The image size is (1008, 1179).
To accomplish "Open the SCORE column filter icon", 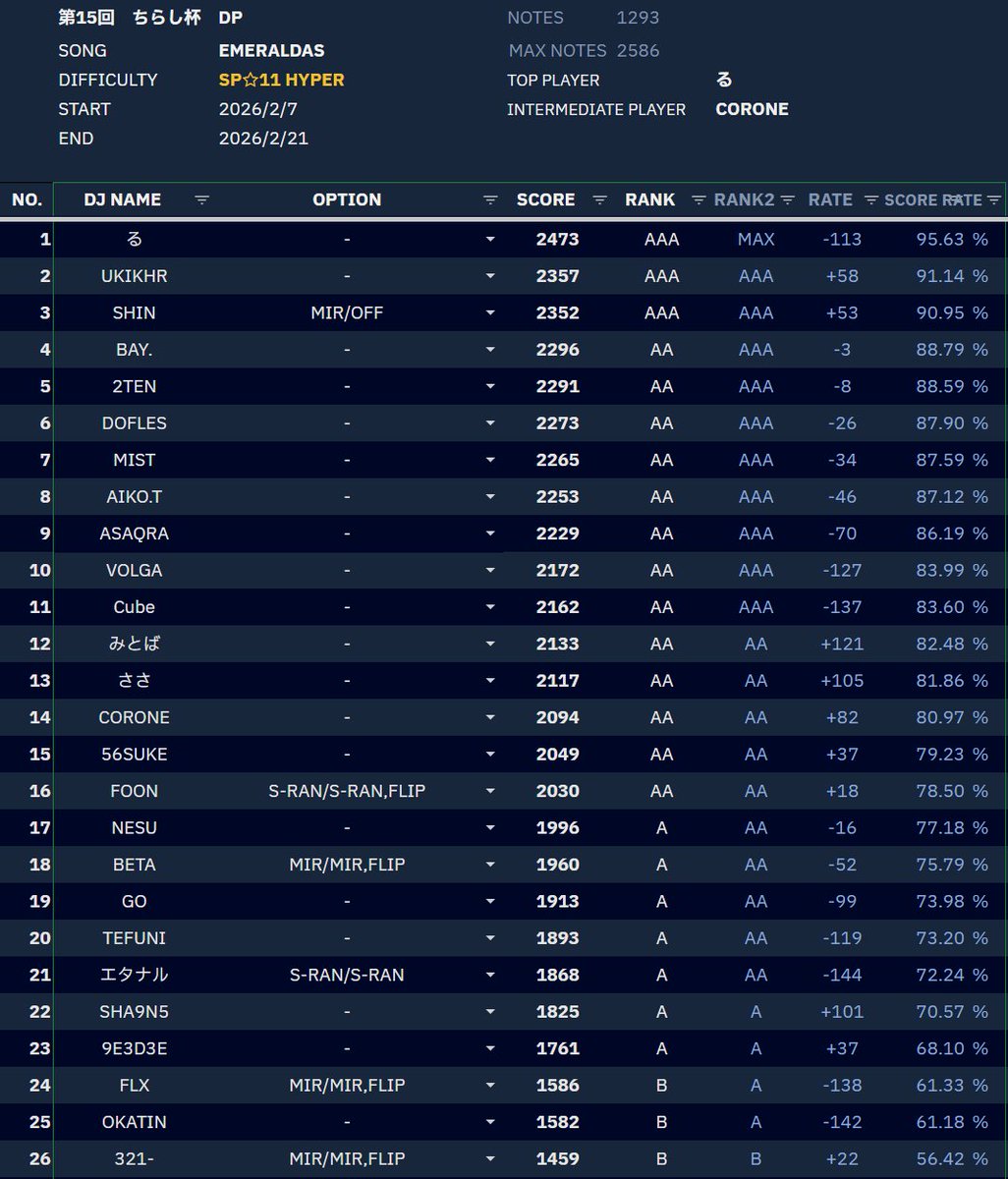I will pyautogui.click(x=599, y=199).
